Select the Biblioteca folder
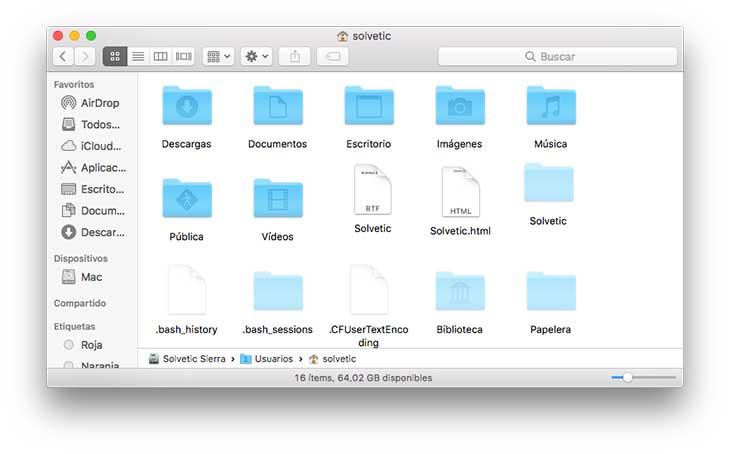Screen dimensions: 730x454 pyautogui.click(x=460, y=291)
